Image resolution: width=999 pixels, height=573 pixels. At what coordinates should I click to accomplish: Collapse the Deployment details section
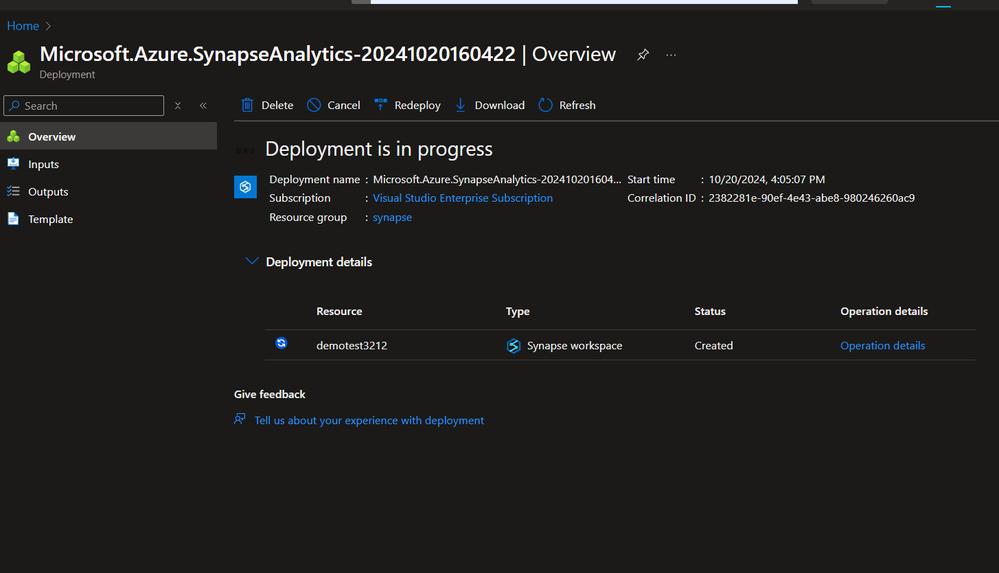(x=252, y=261)
